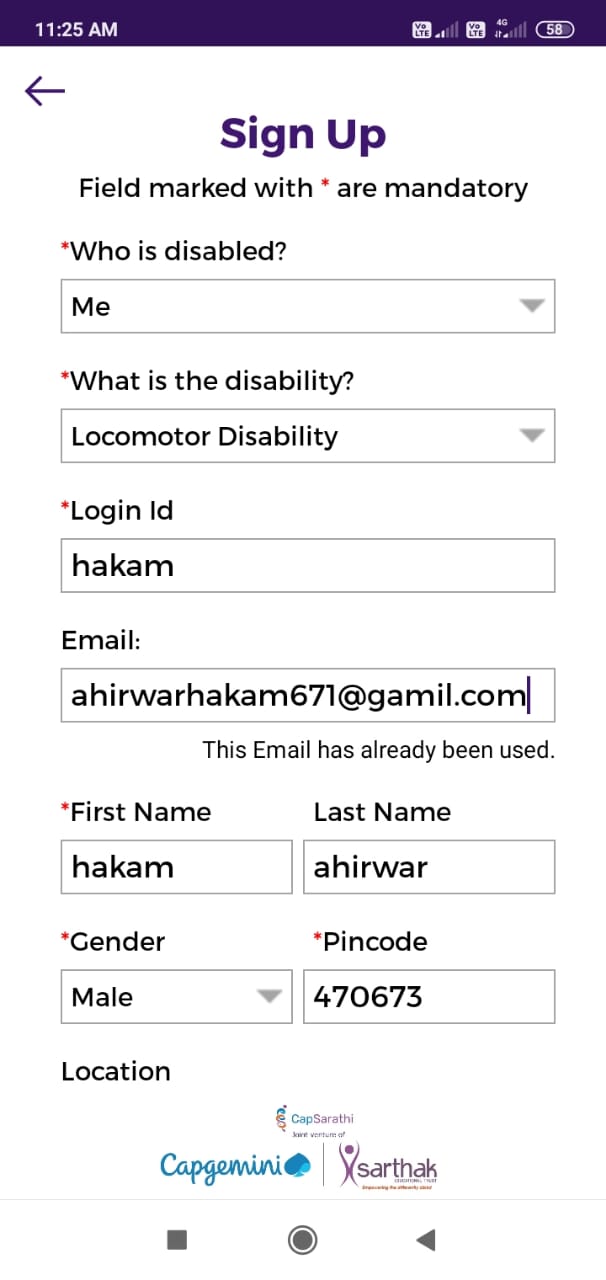Open the Gender dropdown showing Male

(x=177, y=996)
